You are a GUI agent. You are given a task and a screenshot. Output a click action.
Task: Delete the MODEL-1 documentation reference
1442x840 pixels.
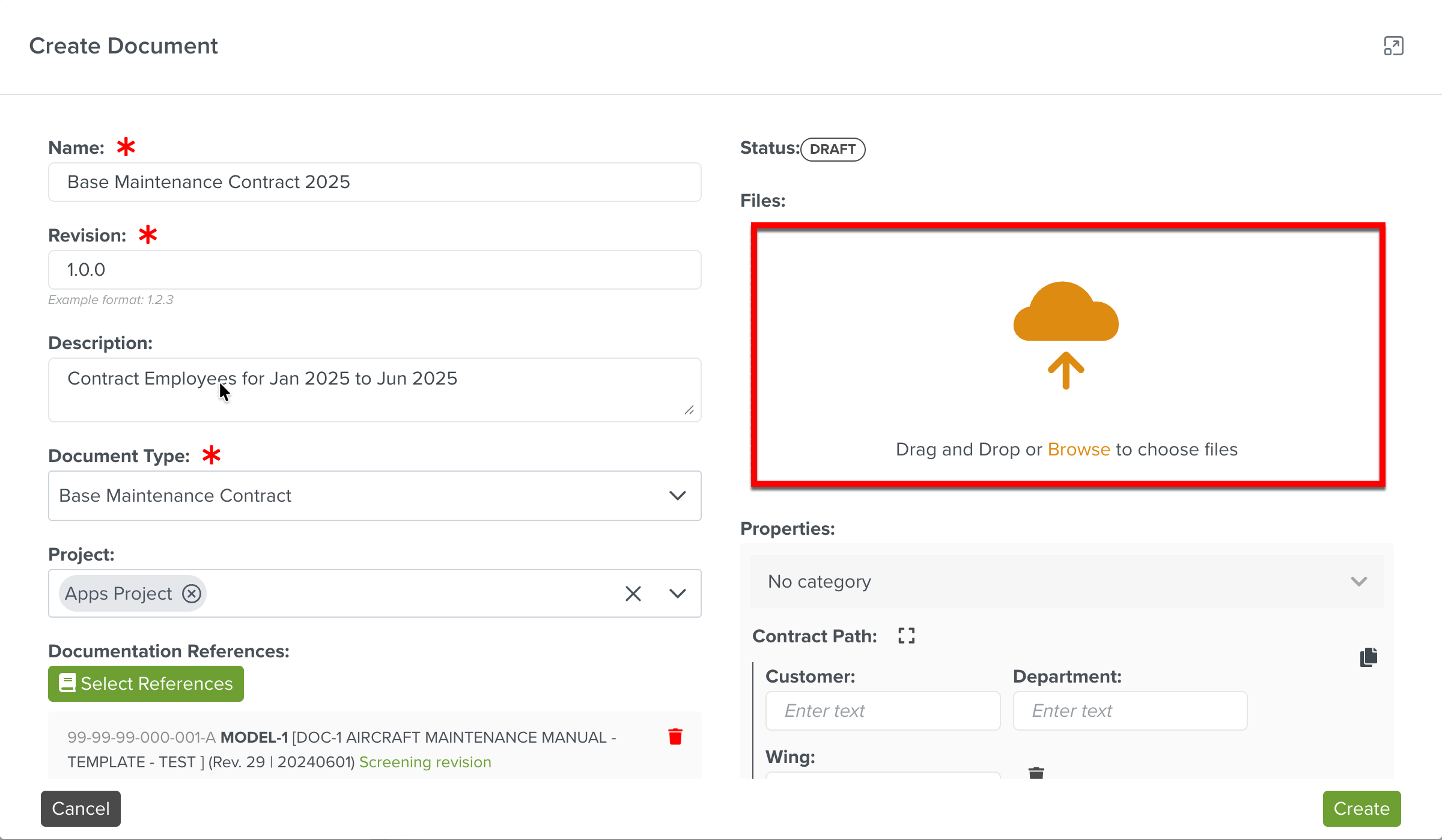[x=675, y=737]
